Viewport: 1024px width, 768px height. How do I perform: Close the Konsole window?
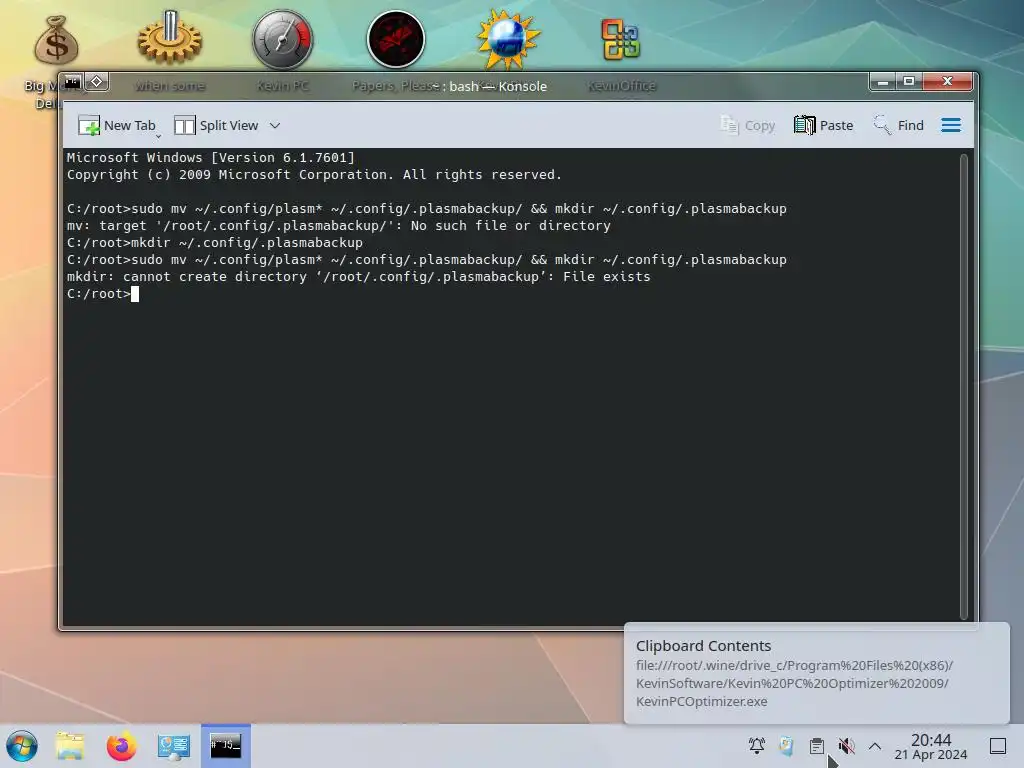pyautogui.click(x=948, y=82)
